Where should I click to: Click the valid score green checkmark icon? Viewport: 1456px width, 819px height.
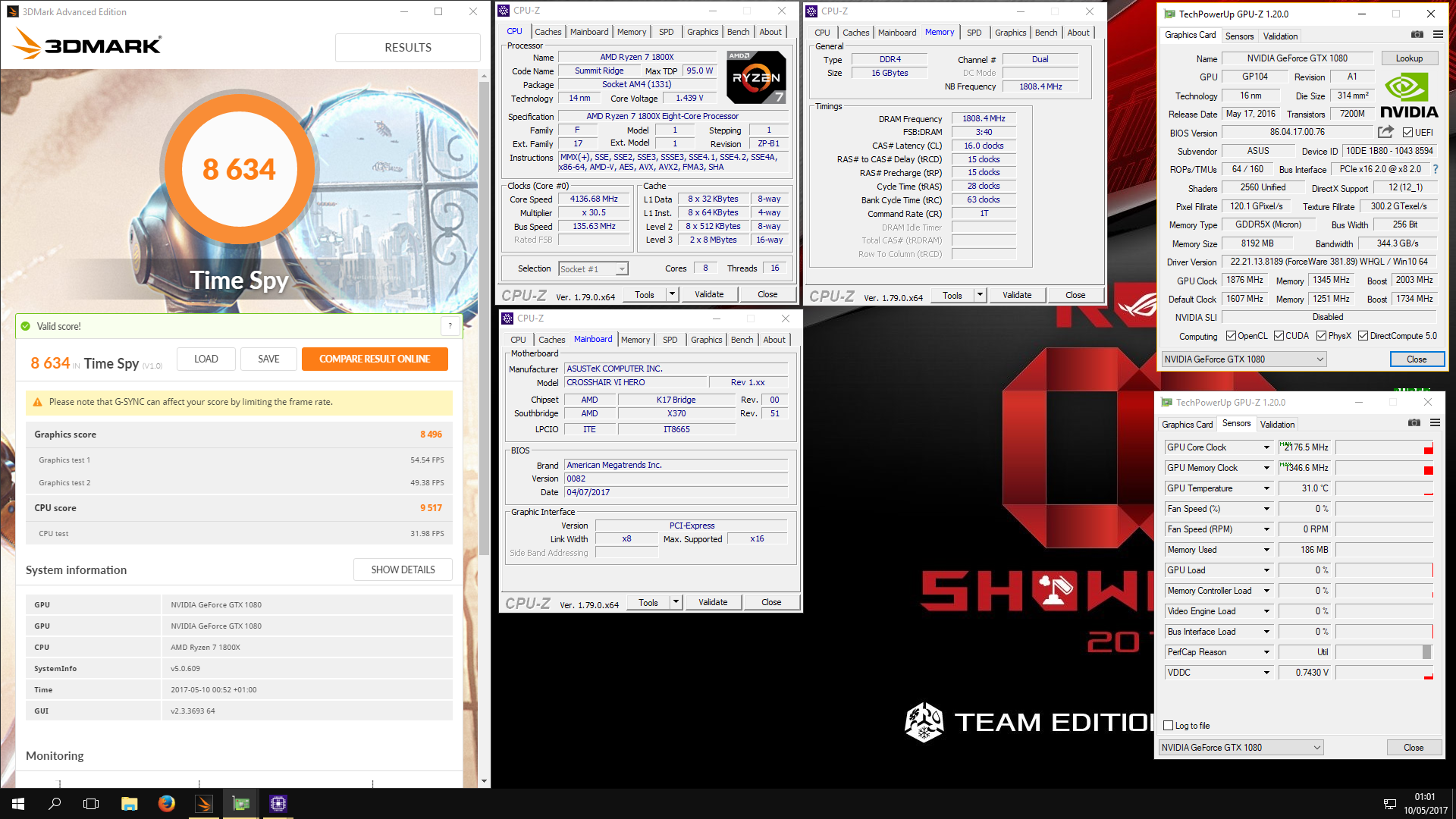(26, 326)
